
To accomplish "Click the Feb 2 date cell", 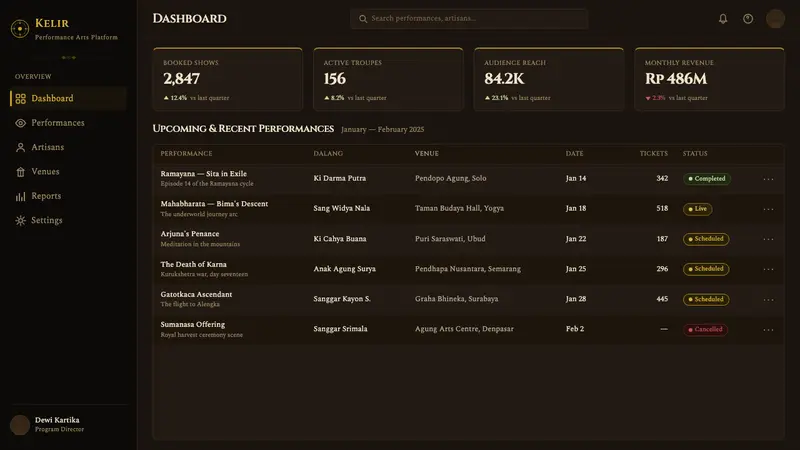I will pos(575,329).
